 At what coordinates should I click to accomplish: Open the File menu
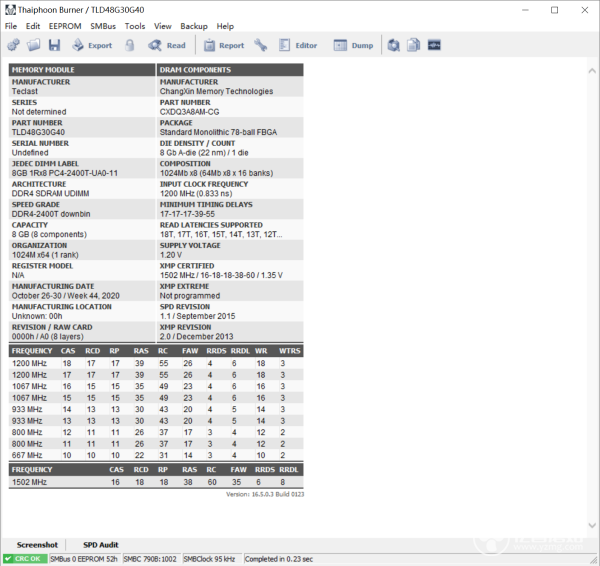click(11, 26)
